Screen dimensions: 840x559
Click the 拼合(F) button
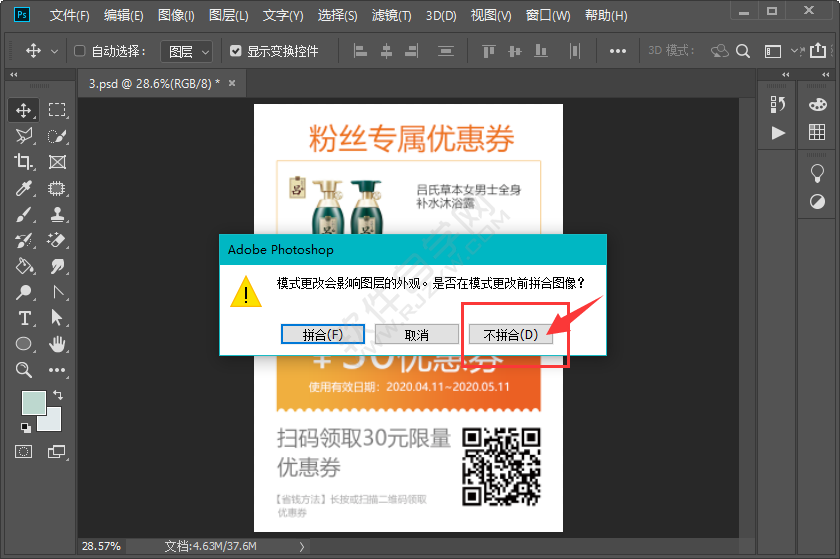(x=323, y=335)
